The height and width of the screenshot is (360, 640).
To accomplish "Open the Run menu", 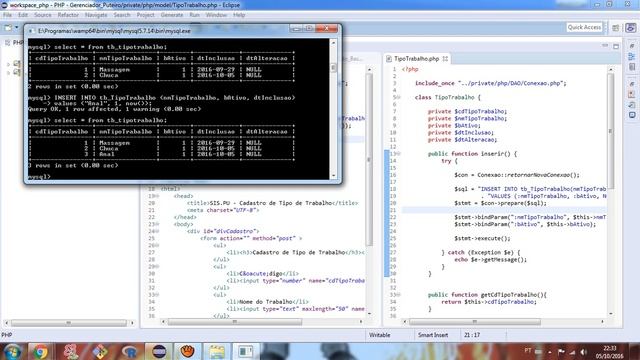I will pyautogui.click(x=194, y=15).
